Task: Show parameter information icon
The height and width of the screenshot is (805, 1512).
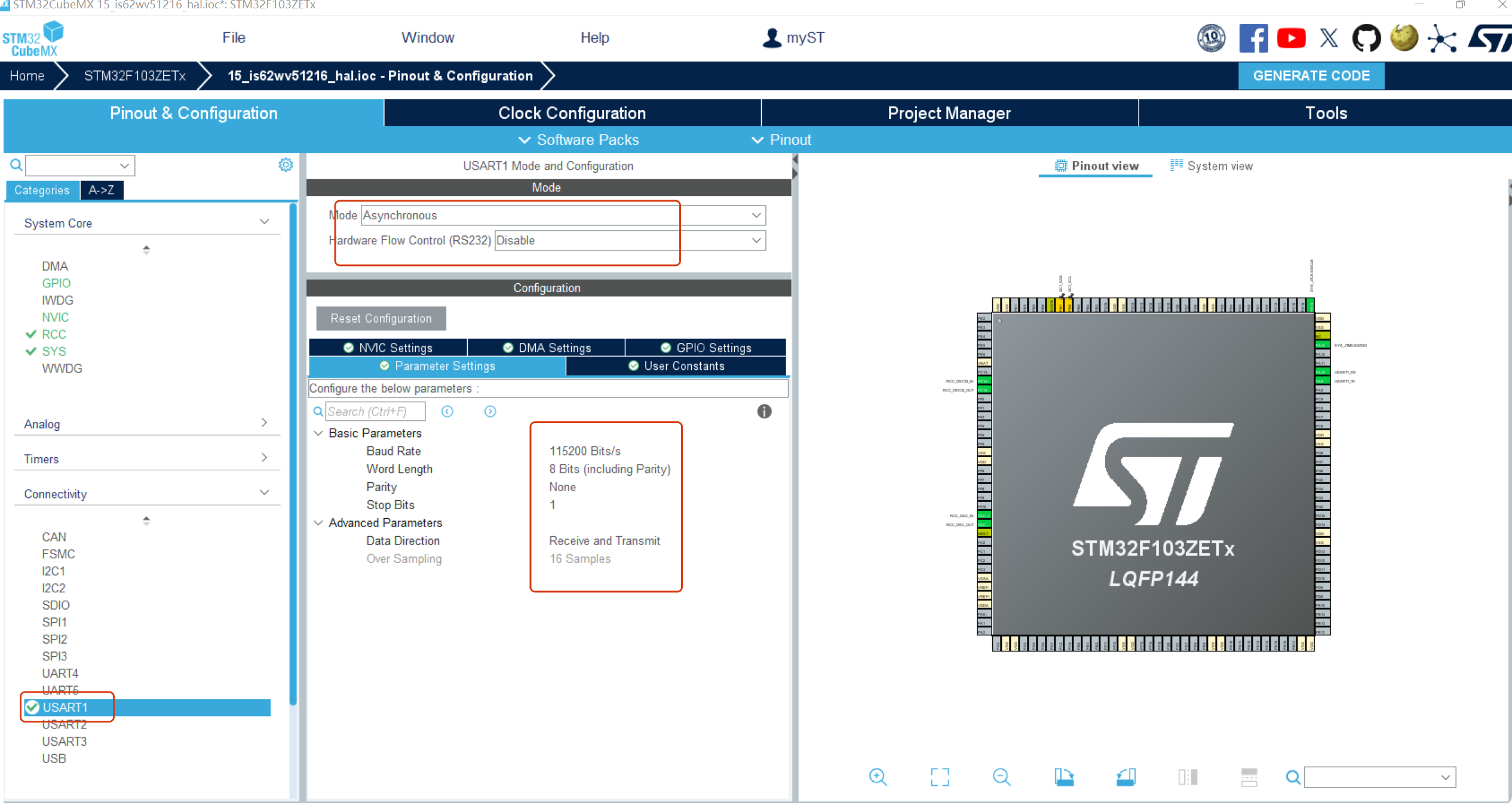Action: [x=764, y=411]
